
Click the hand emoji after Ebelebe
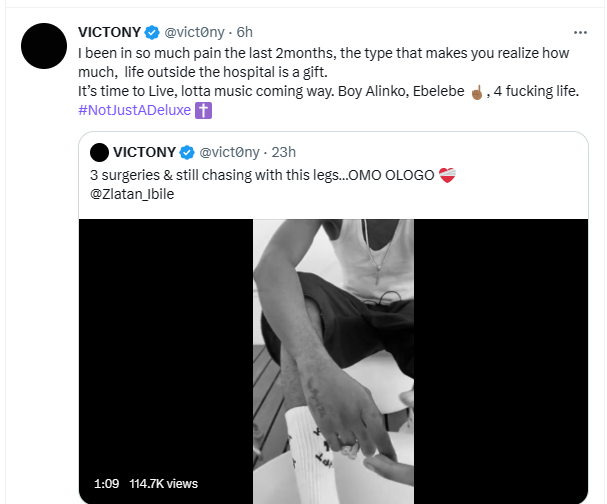tap(476, 90)
